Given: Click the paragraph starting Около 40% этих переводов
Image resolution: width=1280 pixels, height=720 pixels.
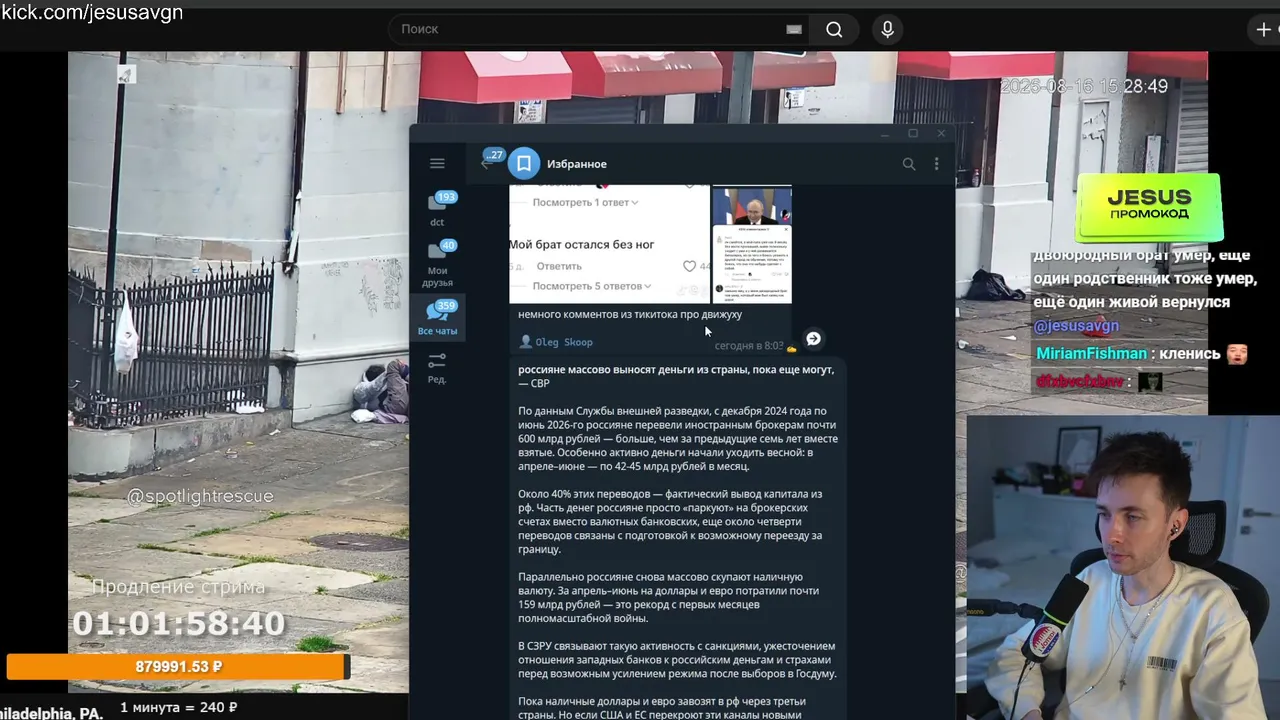Looking at the screenshot, I should point(670,522).
